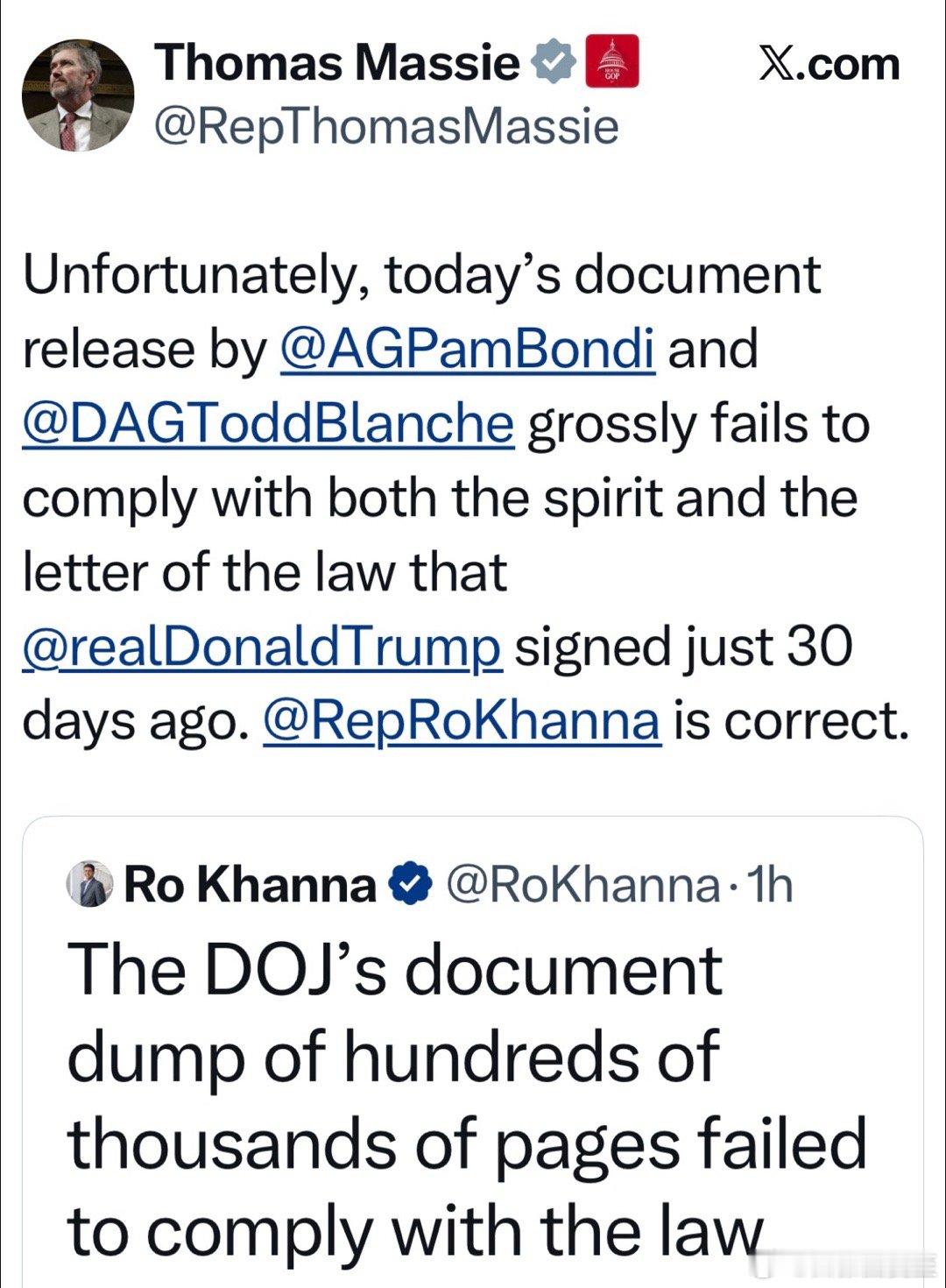Visit the @realDonaldTrump mention link
Viewport: 946px width, 1288px height.
point(262,648)
